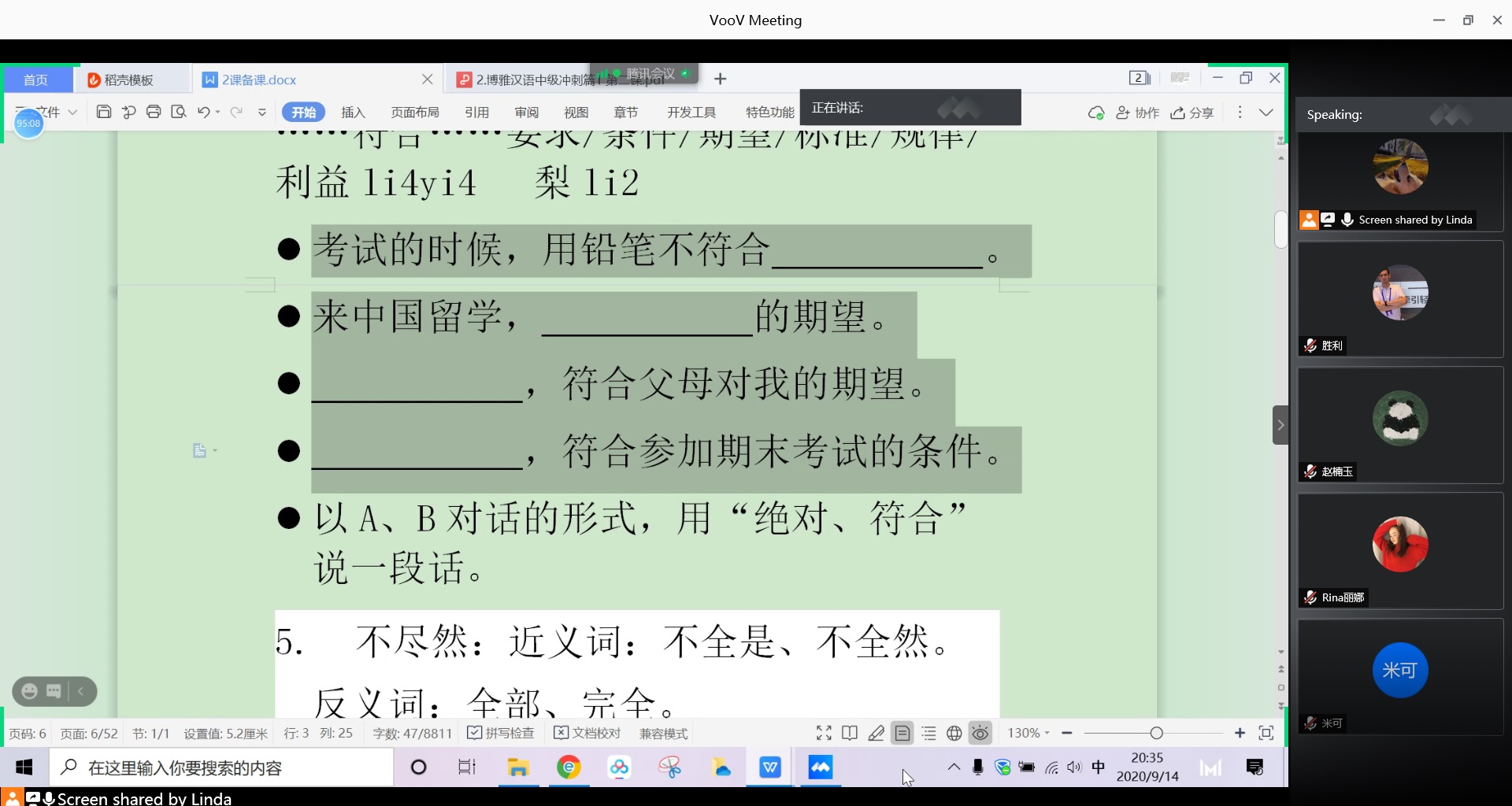Open the customize quick access toolbar dropdown
1512x806 pixels.
262,112
